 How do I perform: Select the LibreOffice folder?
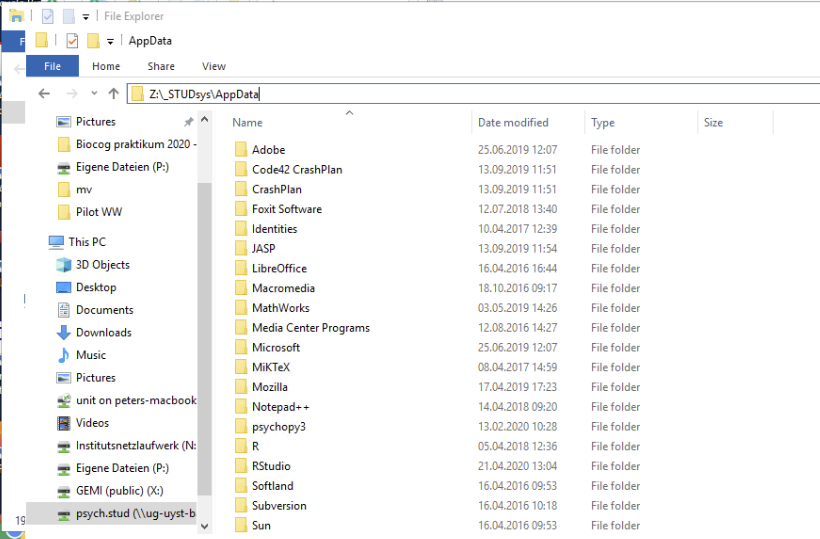pyautogui.click(x=279, y=269)
